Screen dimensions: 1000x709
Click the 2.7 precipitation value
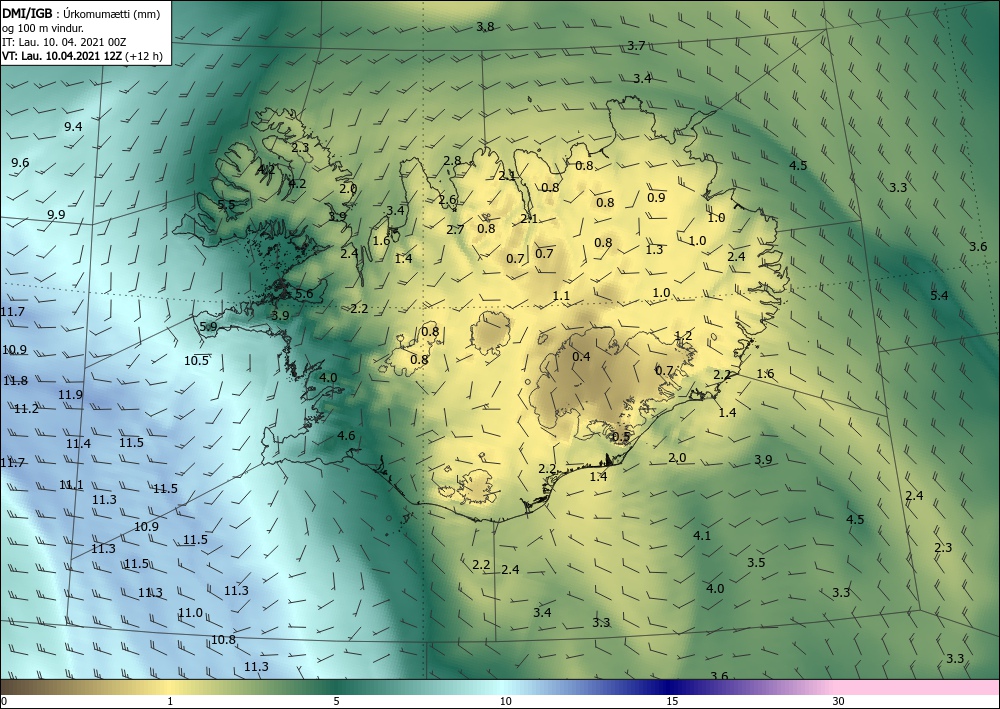pyautogui.click(x=455, y=230)
